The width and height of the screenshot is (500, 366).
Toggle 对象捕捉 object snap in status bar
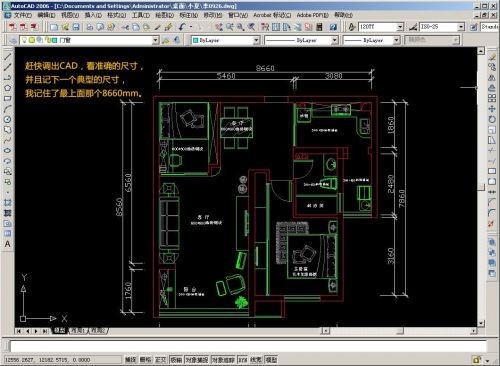tap(196, 360)
